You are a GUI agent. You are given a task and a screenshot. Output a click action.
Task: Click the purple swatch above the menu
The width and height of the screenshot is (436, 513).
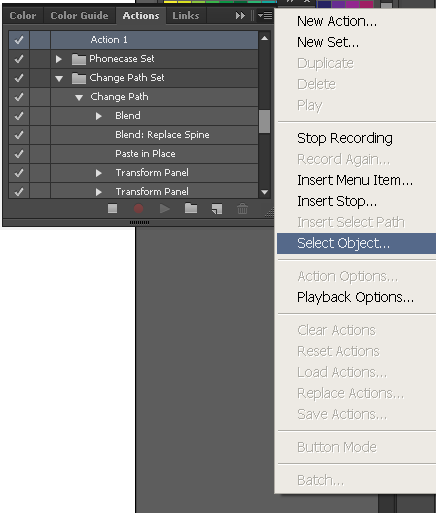coord(338,4)
